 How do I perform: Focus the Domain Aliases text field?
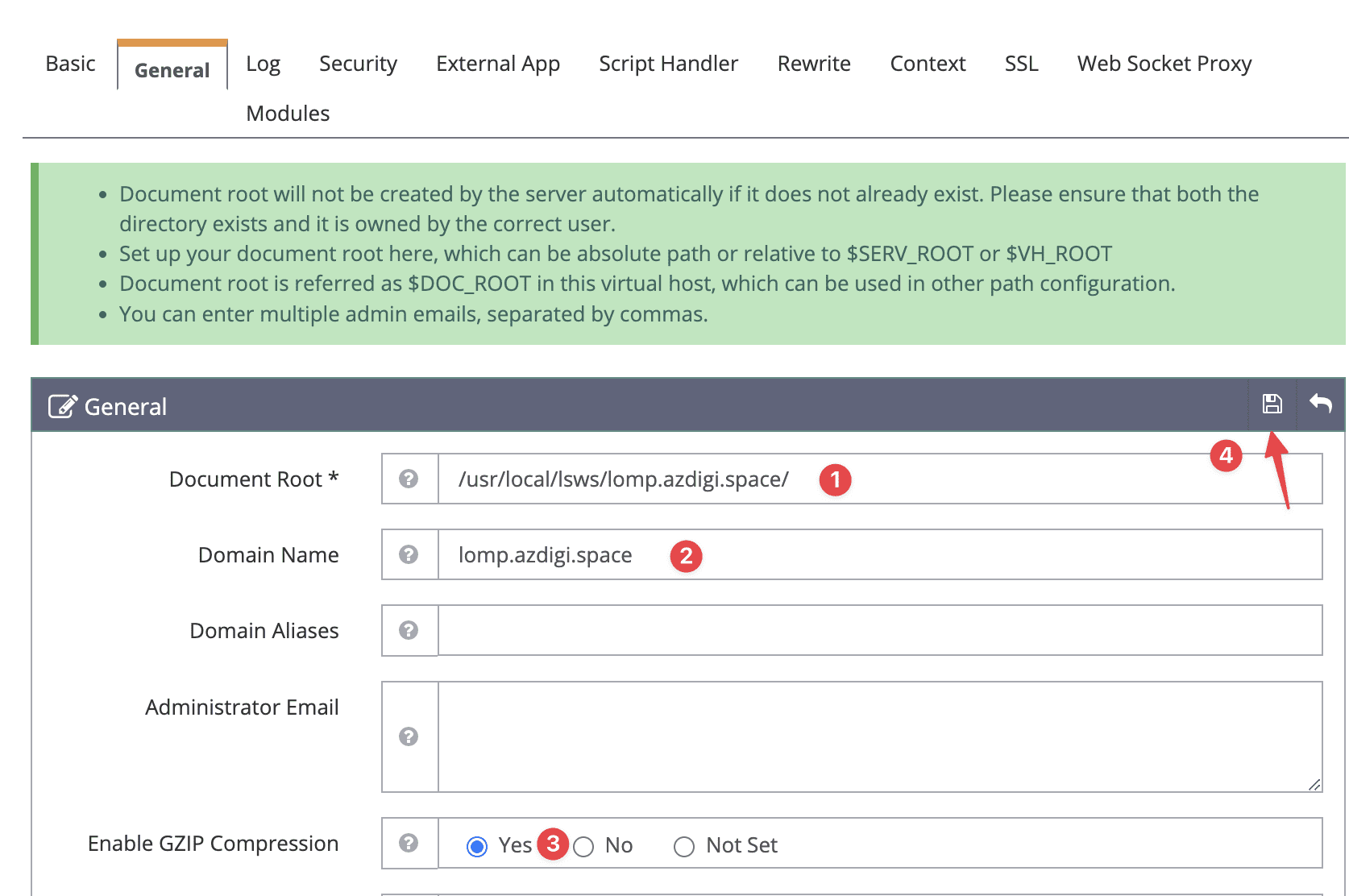pos(879,630)
